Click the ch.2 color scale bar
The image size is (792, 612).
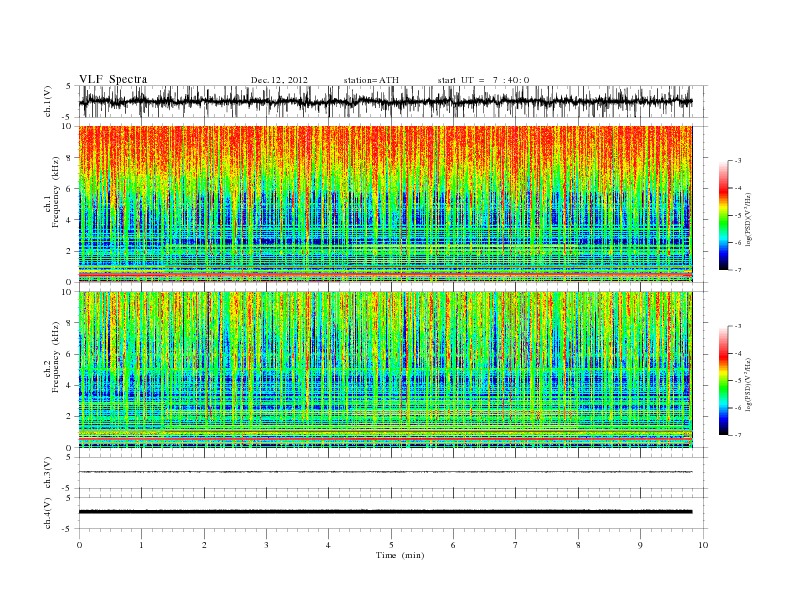tap(724, 380)
